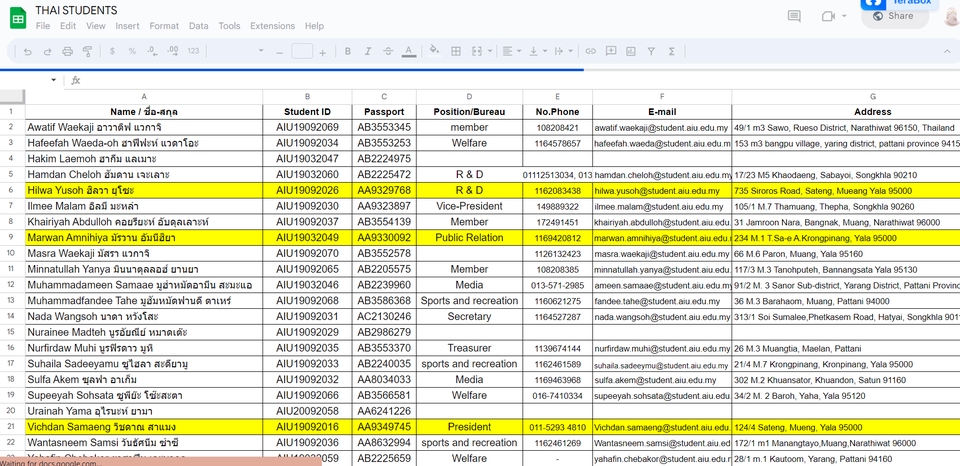Viewport: 960px width, 466px height.
Task: Open the video call options dropdown
Action: tap(846, 16)
